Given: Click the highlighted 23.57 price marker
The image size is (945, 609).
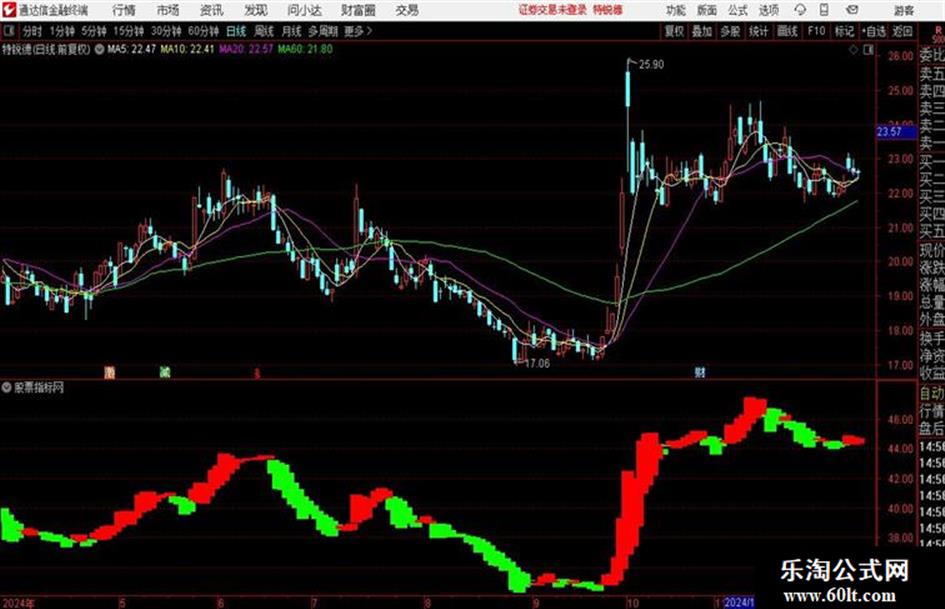Looking at the screenshot, I should coord(896,131).
